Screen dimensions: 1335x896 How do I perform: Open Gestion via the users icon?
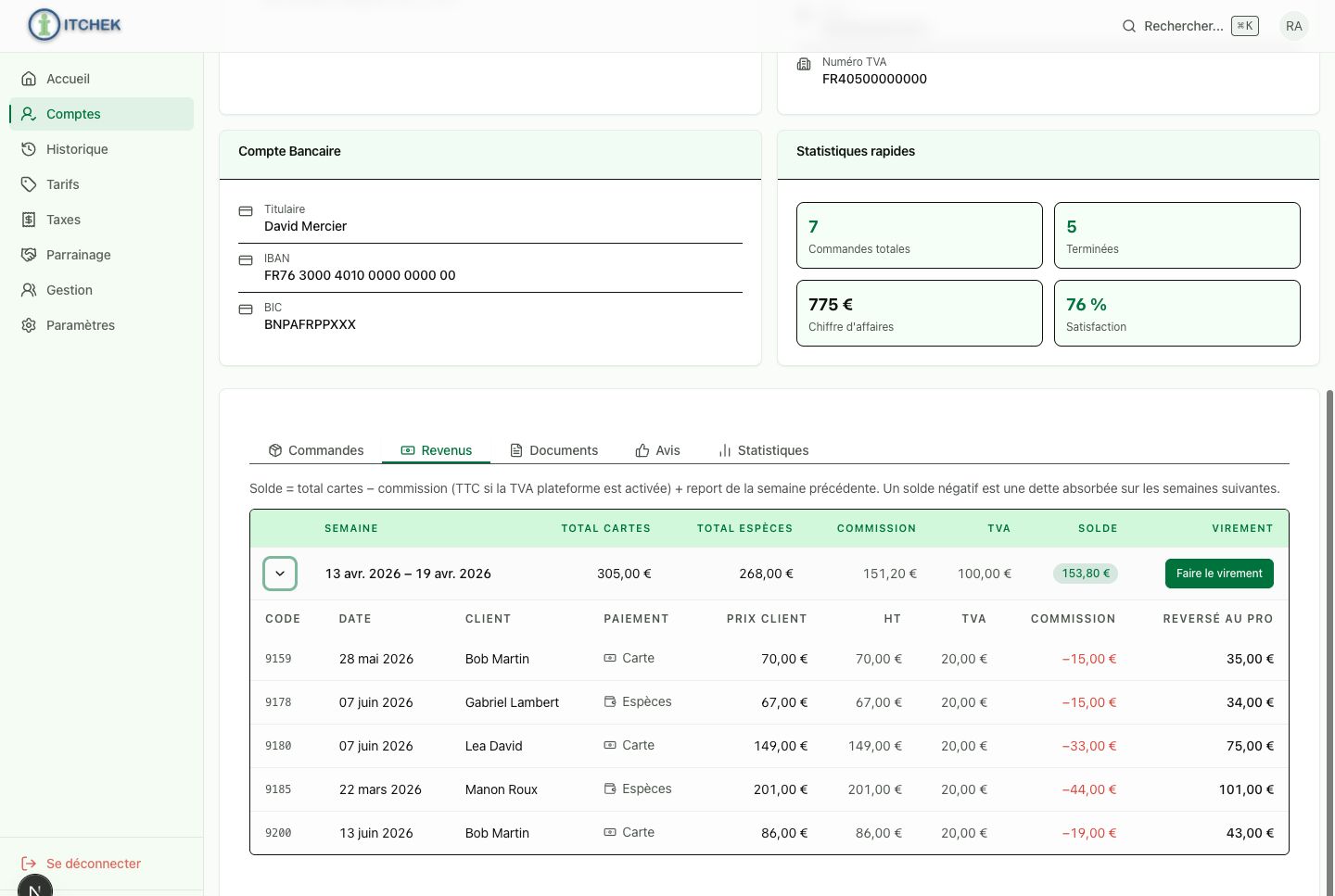click(29, 290)
